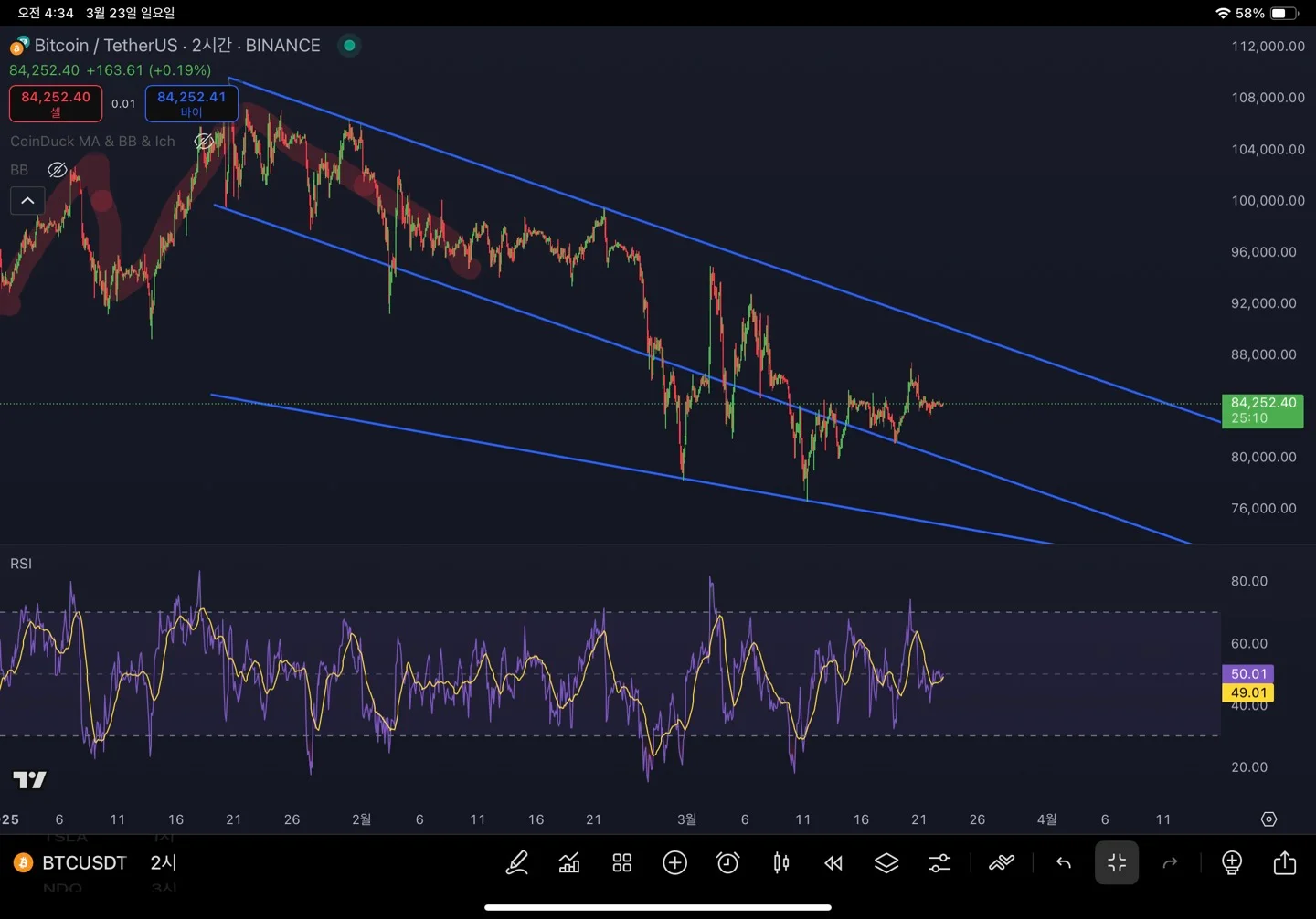Open chart settings sliders icon

939,862
